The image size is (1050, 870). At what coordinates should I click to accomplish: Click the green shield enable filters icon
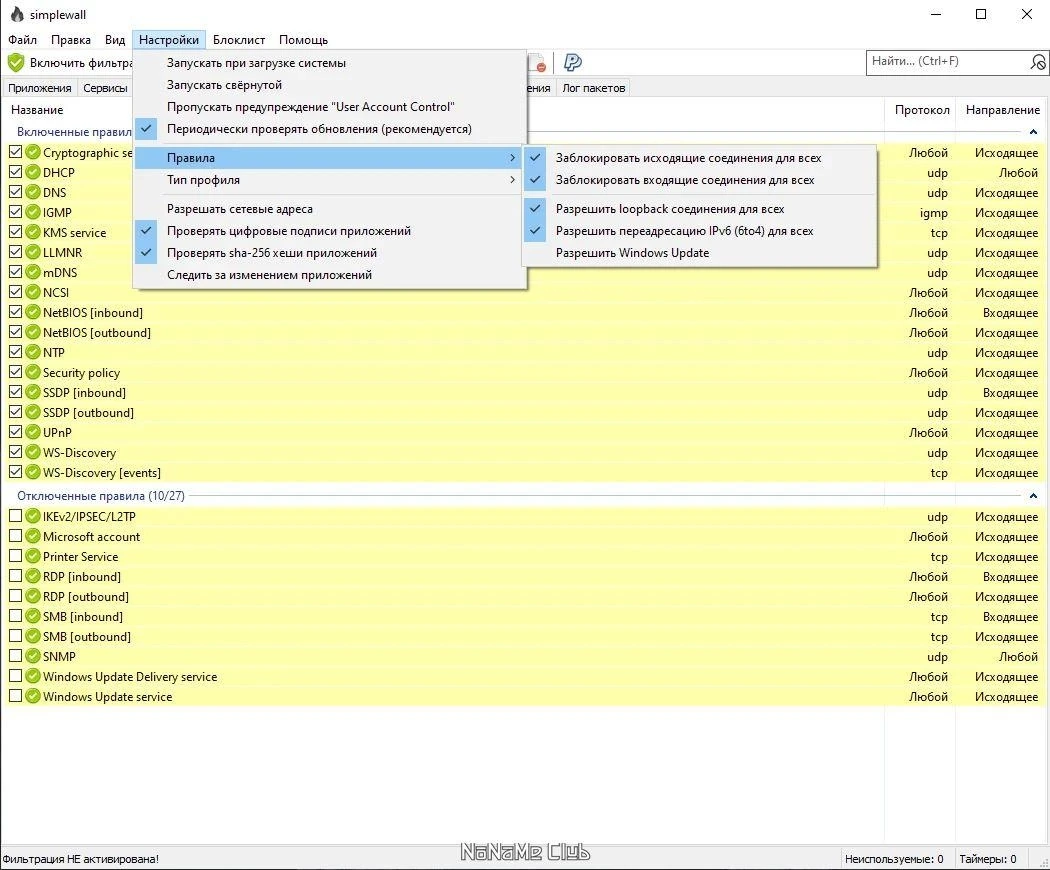tap(16, 63)
